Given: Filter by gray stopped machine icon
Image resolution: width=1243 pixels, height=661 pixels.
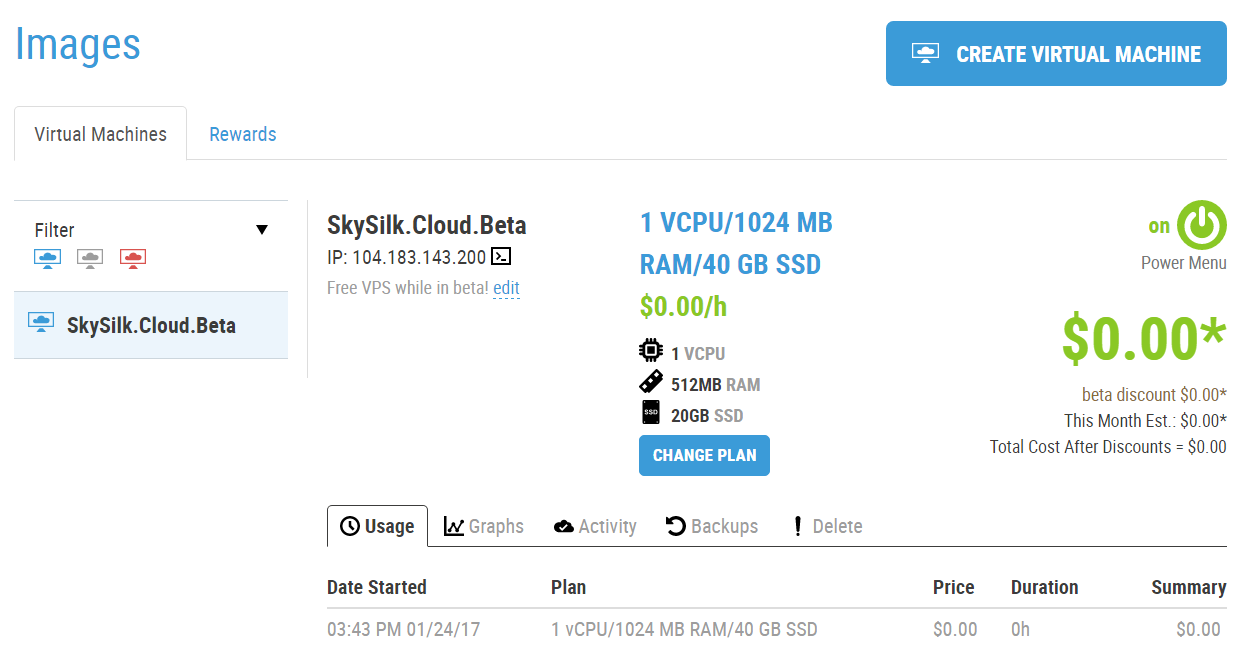Looking at the screenshot, I should [x=90, y=259].
